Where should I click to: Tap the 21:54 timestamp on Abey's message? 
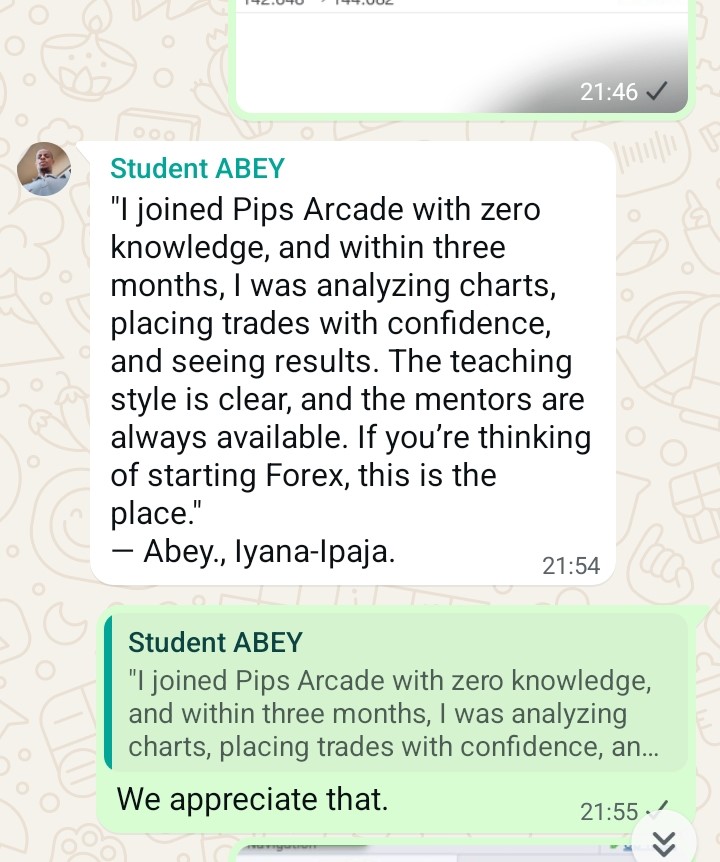(x=571, y=566)
